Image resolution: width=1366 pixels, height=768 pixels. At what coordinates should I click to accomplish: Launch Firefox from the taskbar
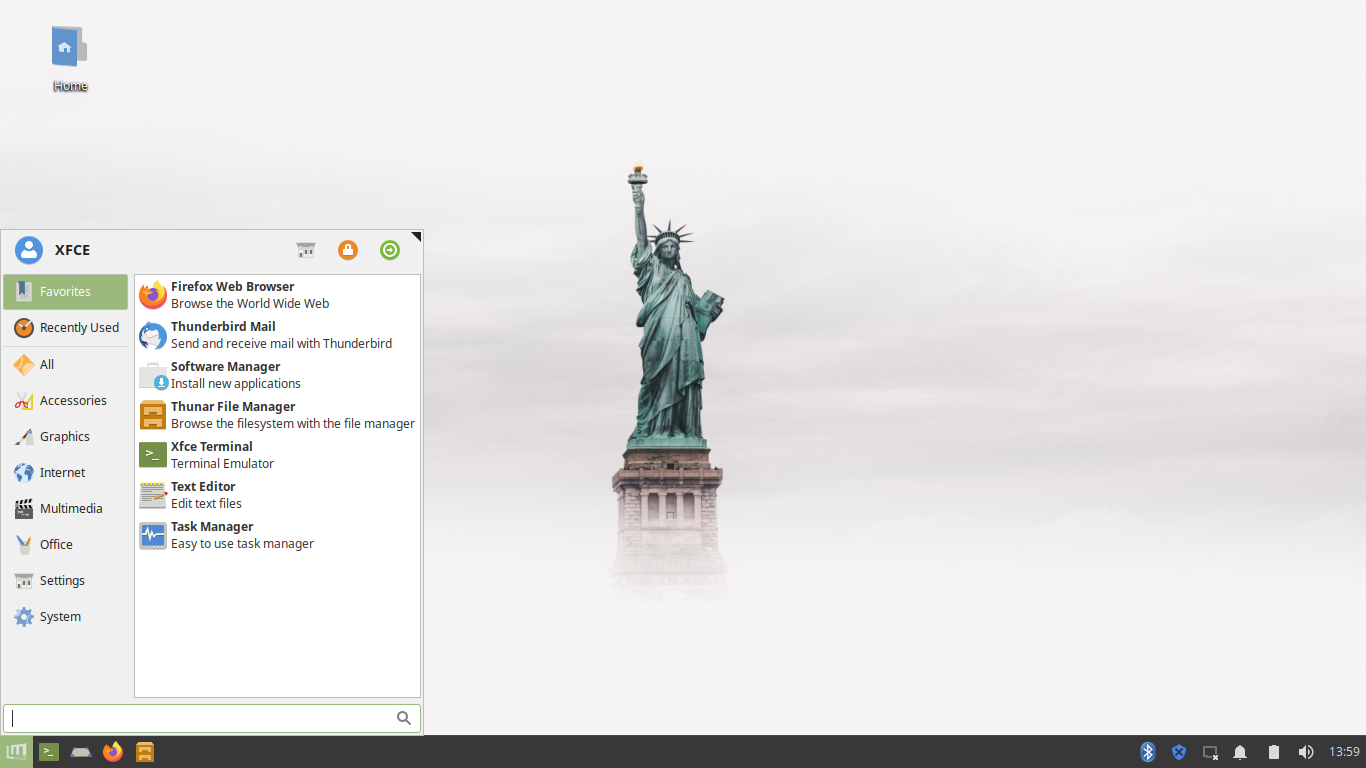113,752
